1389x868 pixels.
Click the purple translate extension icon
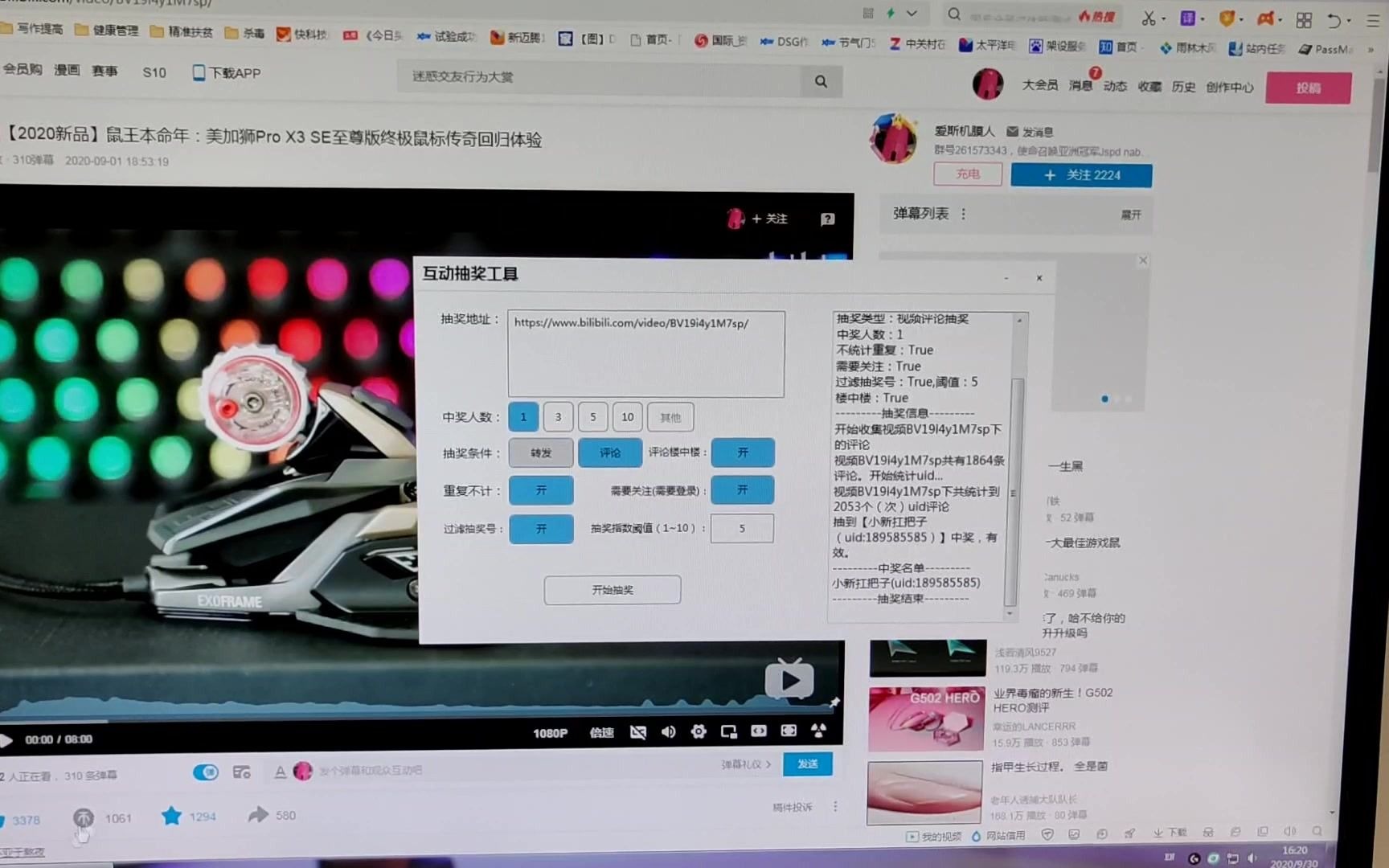[1187, 18]
